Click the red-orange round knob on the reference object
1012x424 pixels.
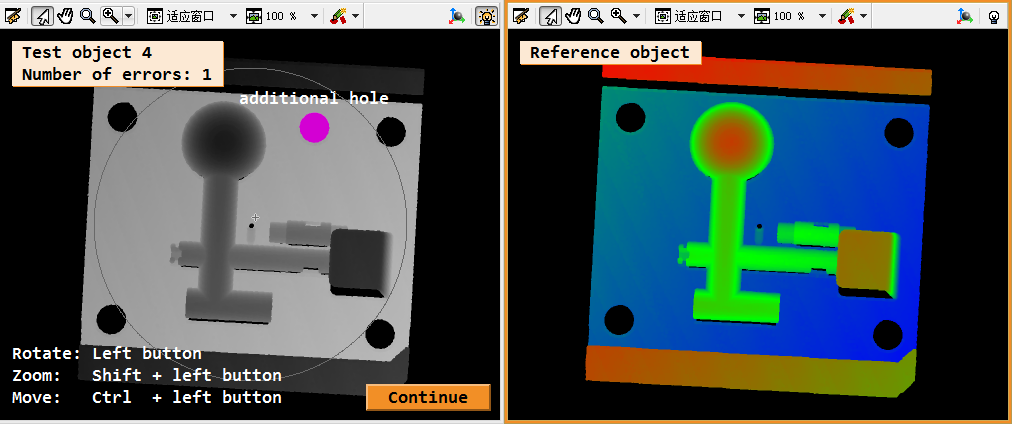click(731, 139)
